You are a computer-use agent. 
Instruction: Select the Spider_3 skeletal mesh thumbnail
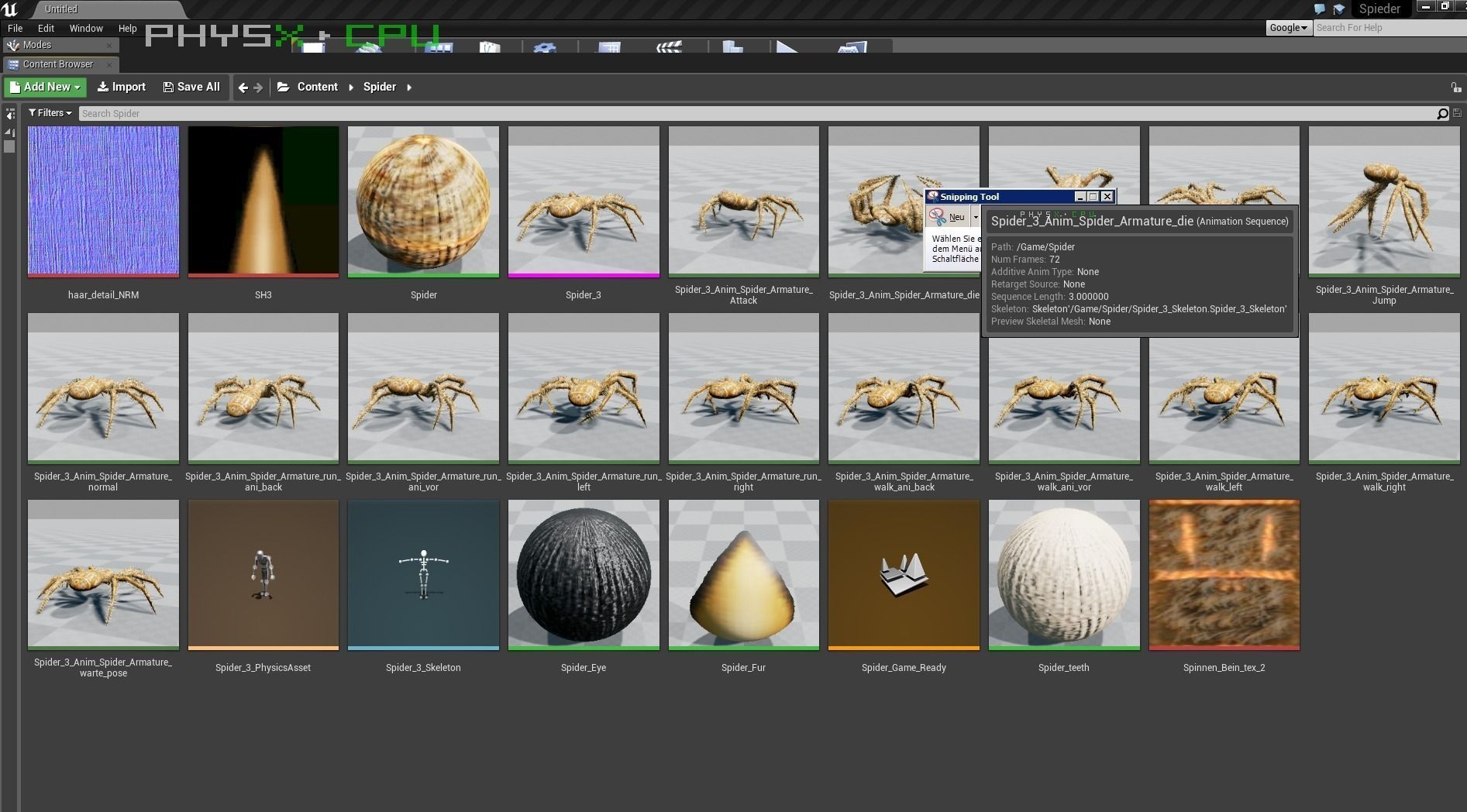point(584,201)
